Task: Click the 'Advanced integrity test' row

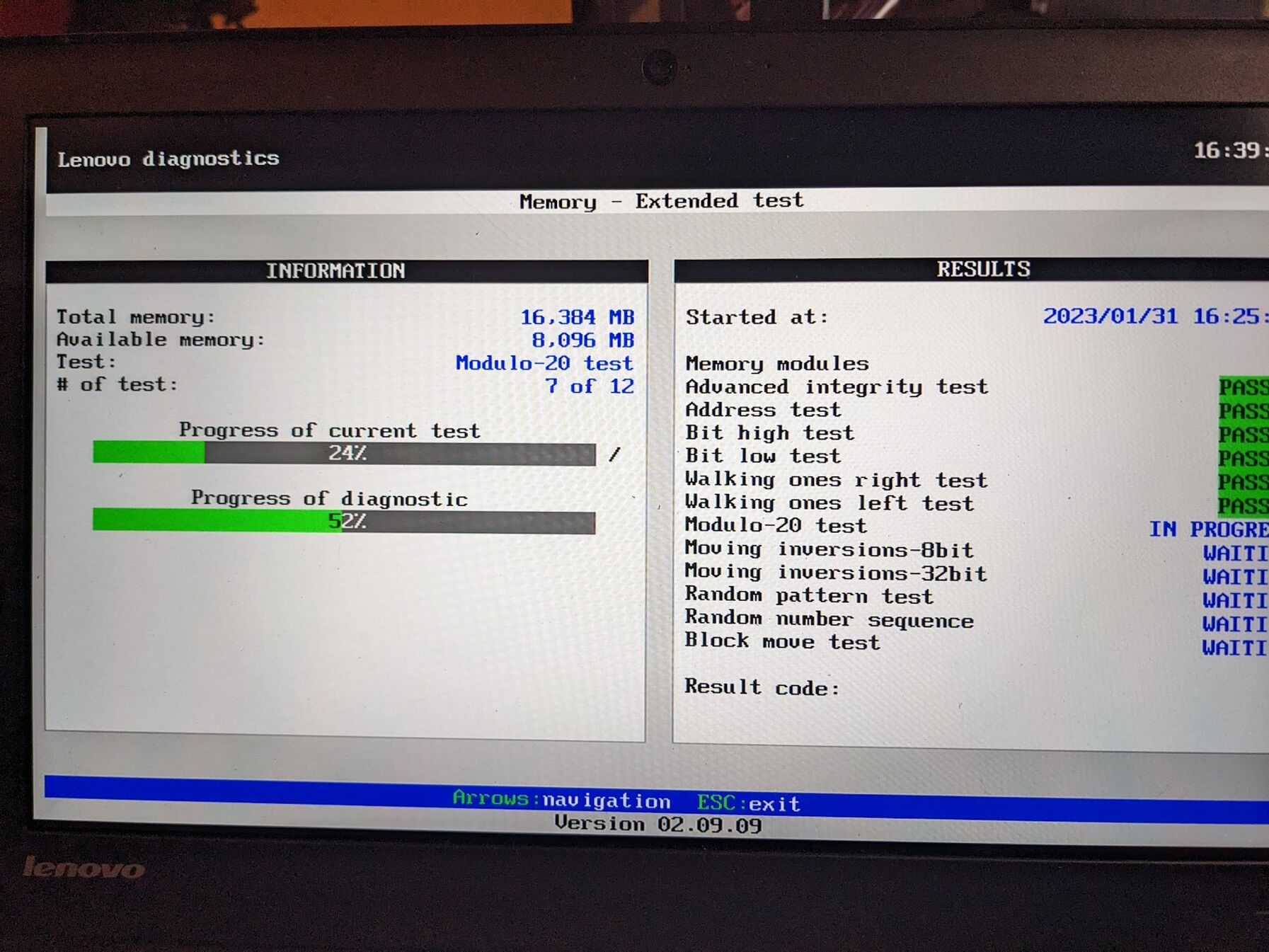Action: (x=837, y=386)
